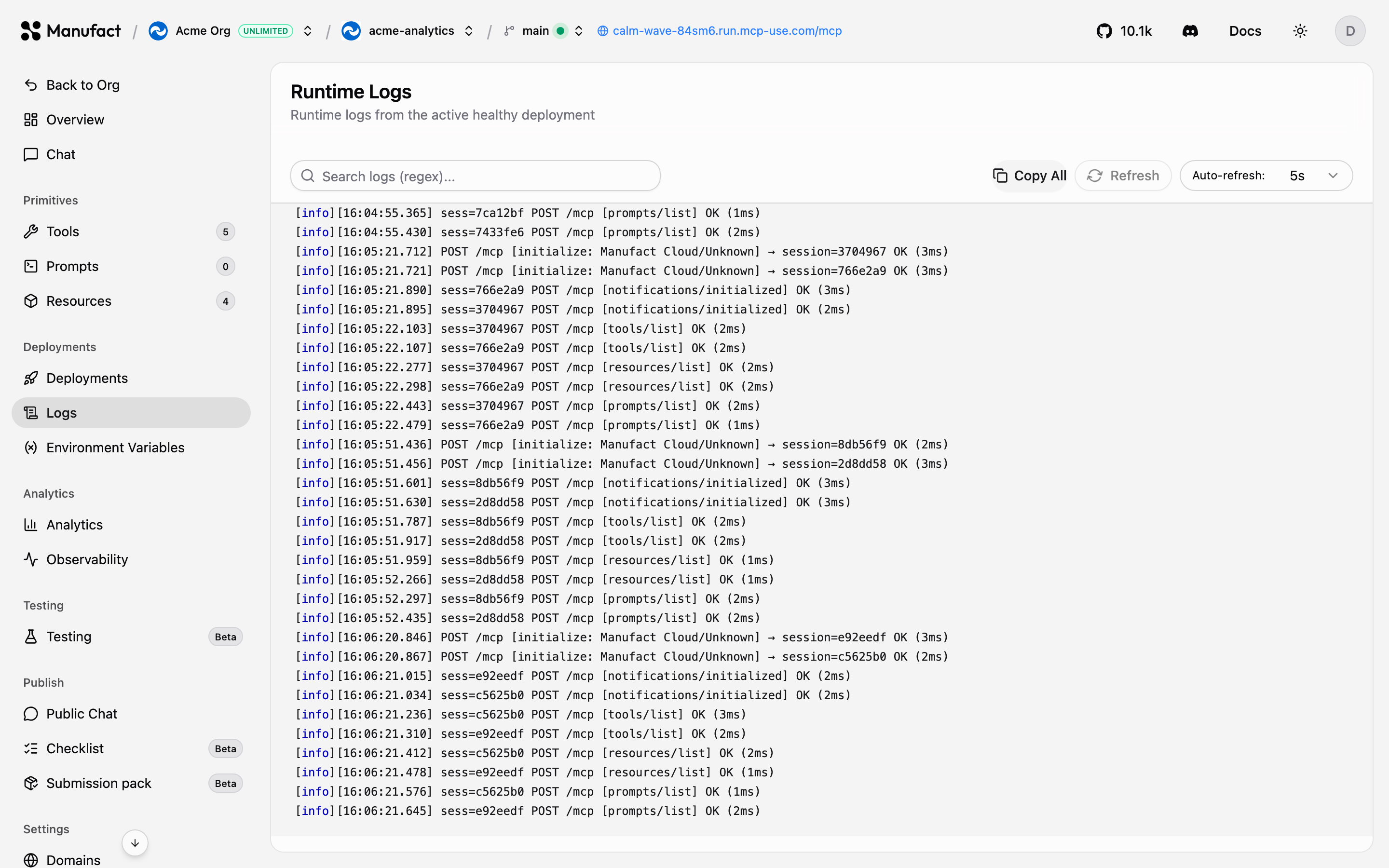
Task: Select the Logs sidebar item
Action: point(131,413)
